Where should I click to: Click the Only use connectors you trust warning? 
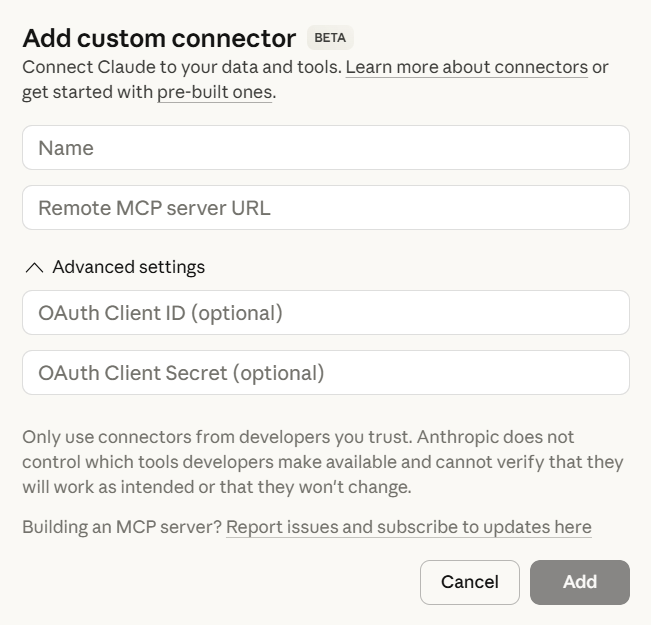218,437
